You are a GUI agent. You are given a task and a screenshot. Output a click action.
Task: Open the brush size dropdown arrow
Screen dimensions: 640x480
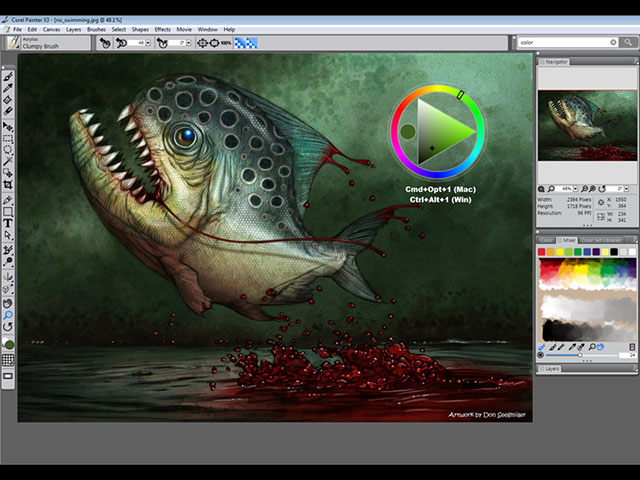pyautogui.click(x=148, y=43)
